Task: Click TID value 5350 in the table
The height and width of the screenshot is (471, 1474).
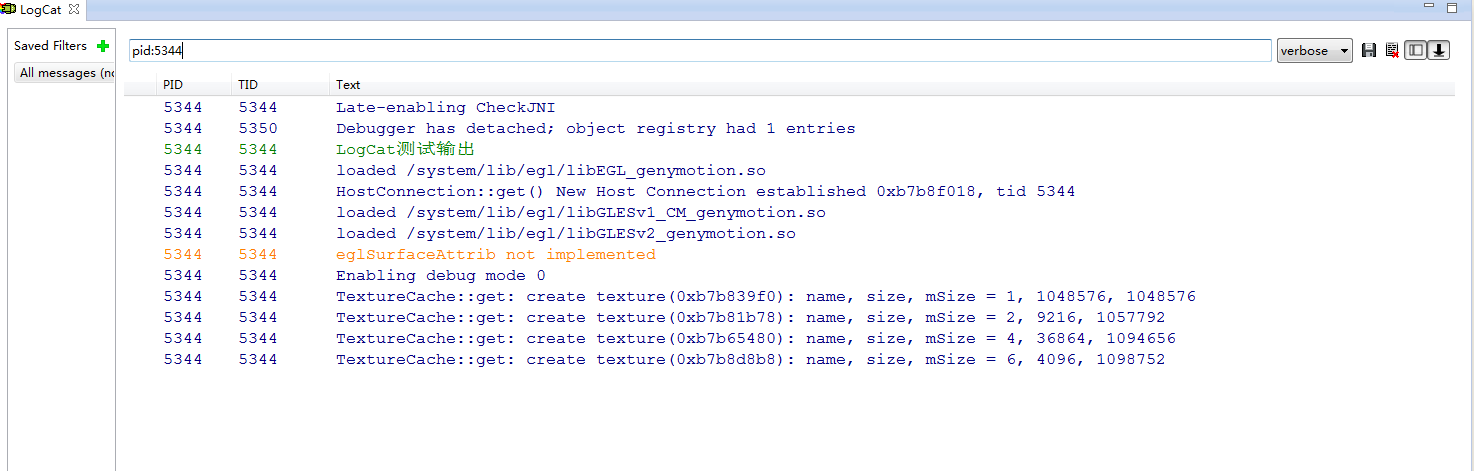Action: 258,129
